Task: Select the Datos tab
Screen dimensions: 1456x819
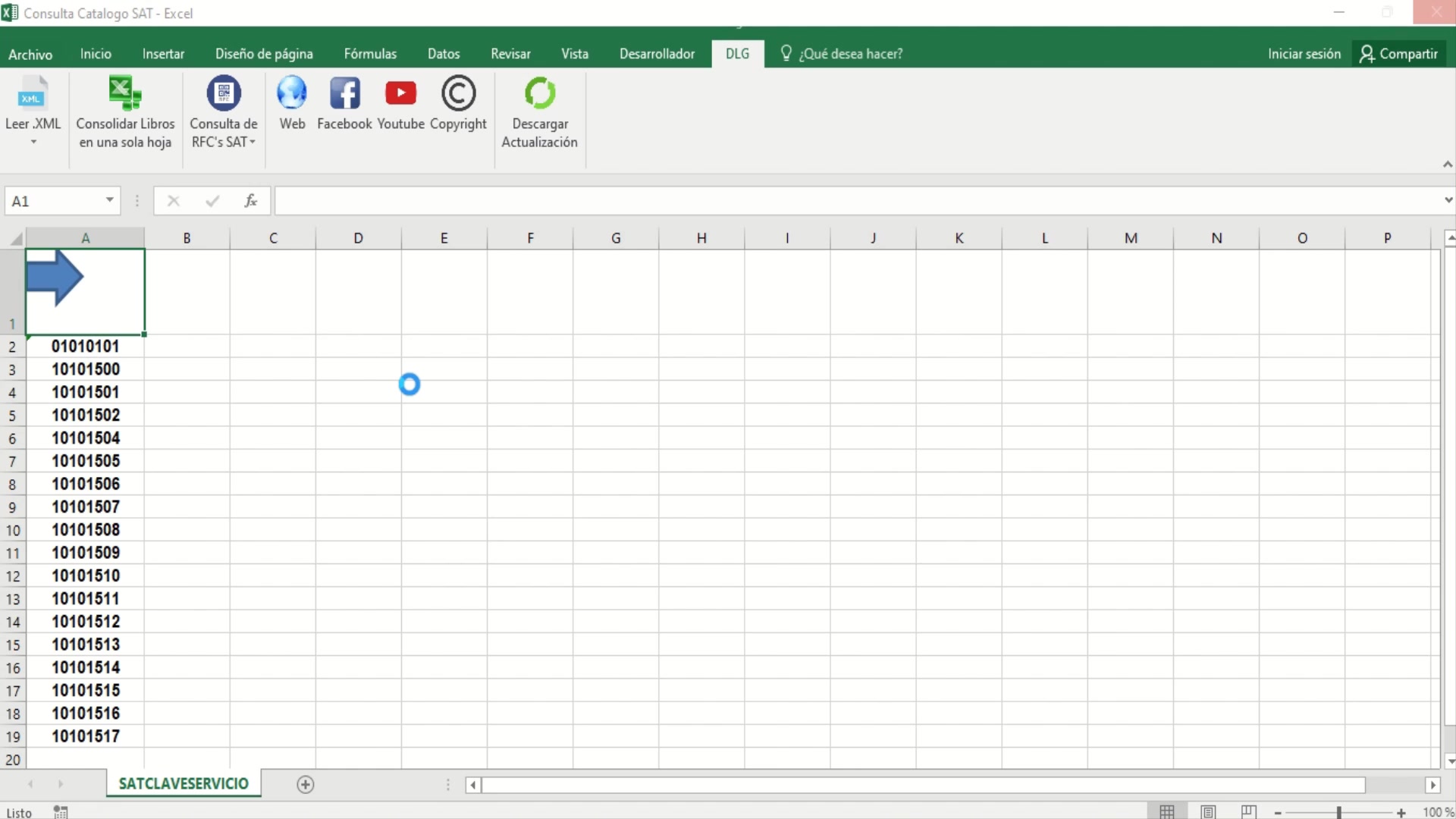Action: click(444, 54)
